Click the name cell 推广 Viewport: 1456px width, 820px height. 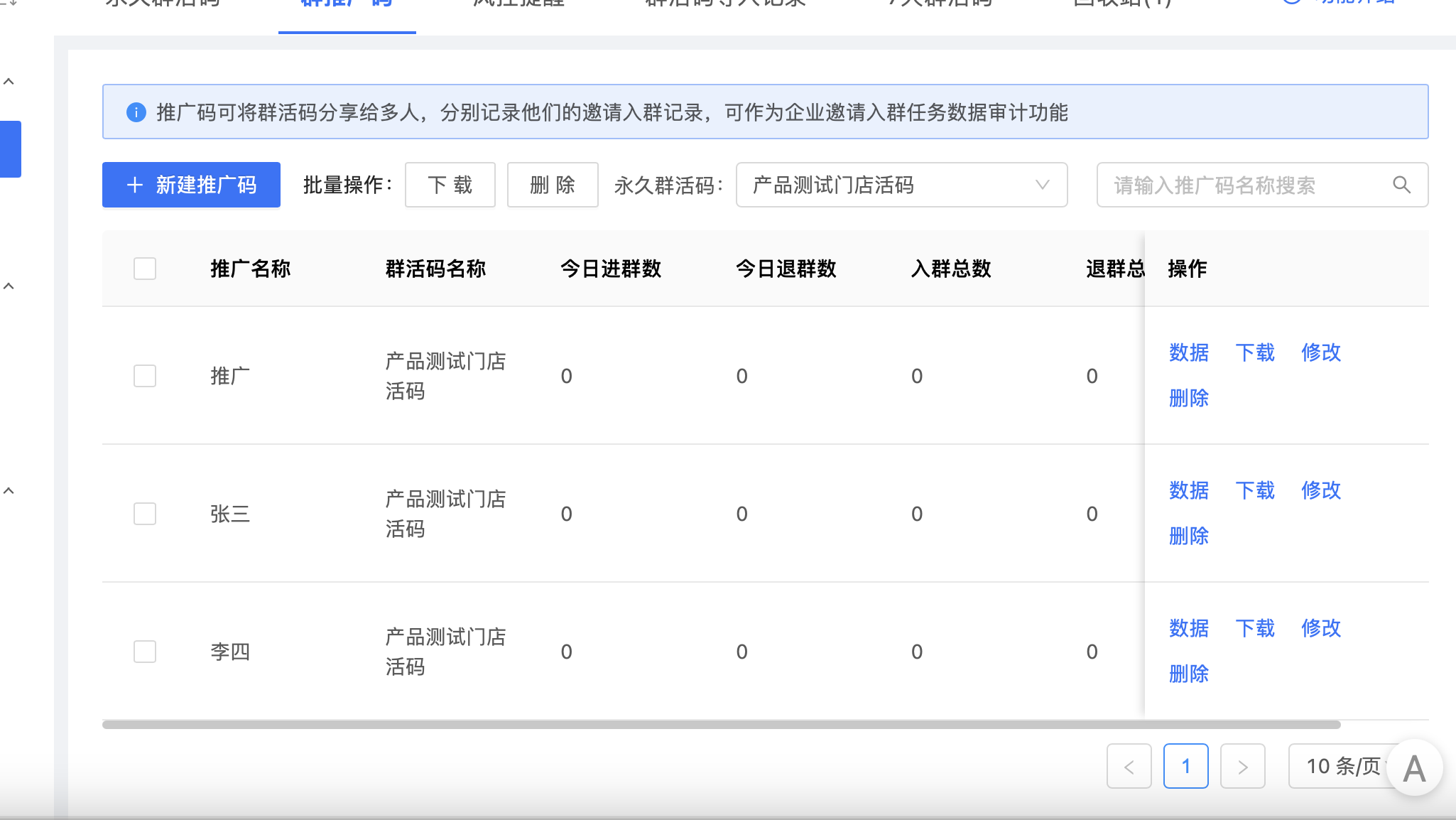tap(230, 376)
